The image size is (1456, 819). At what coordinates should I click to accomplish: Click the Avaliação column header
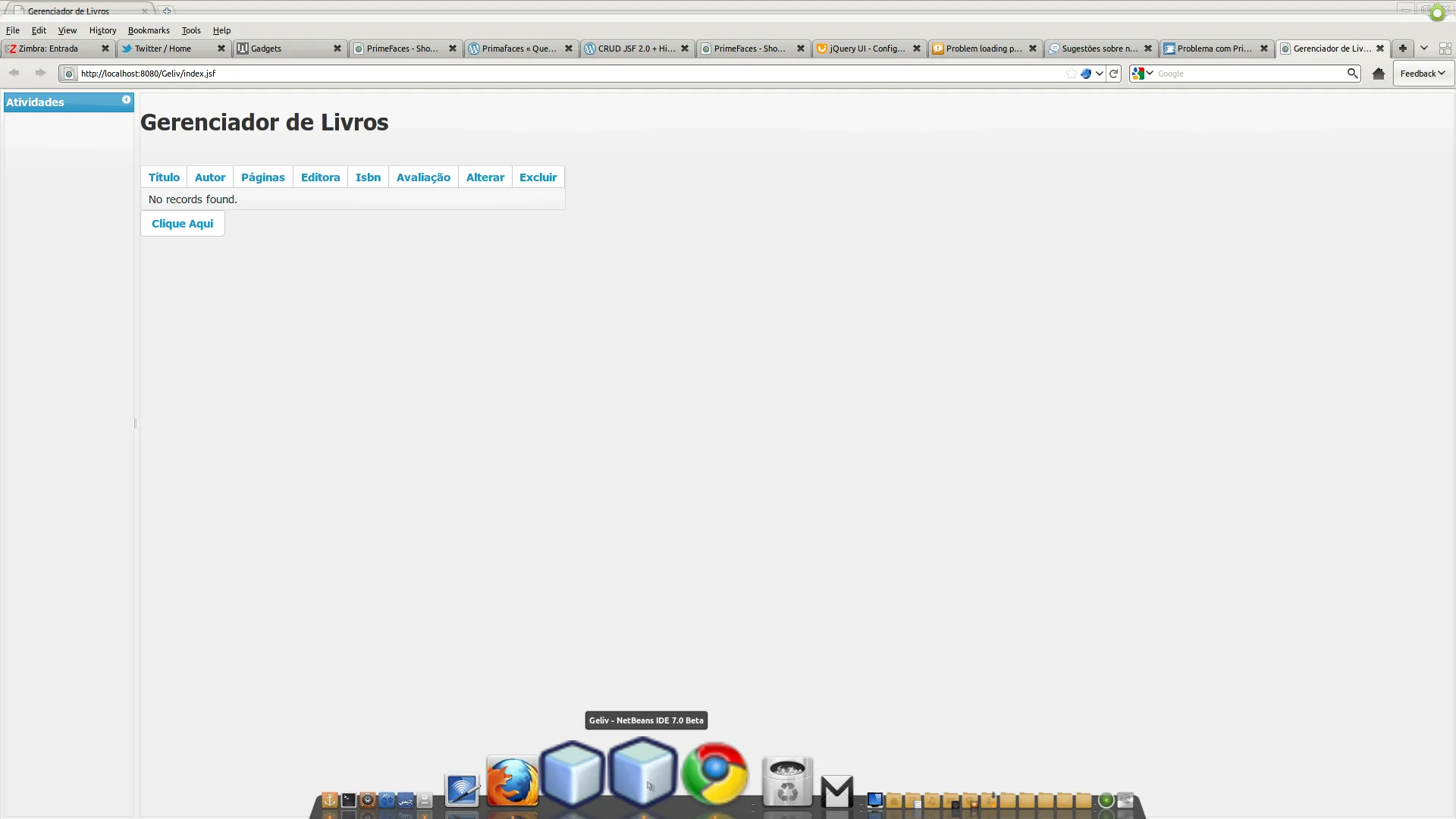(x=423, y=177)
